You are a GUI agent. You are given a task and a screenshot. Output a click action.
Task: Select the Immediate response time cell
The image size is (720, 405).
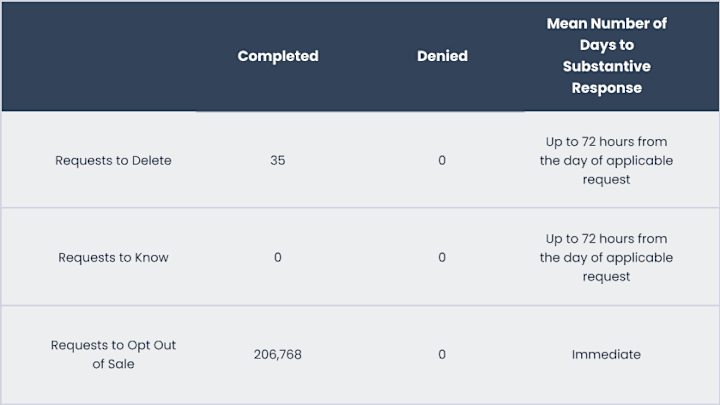[606, 354]
